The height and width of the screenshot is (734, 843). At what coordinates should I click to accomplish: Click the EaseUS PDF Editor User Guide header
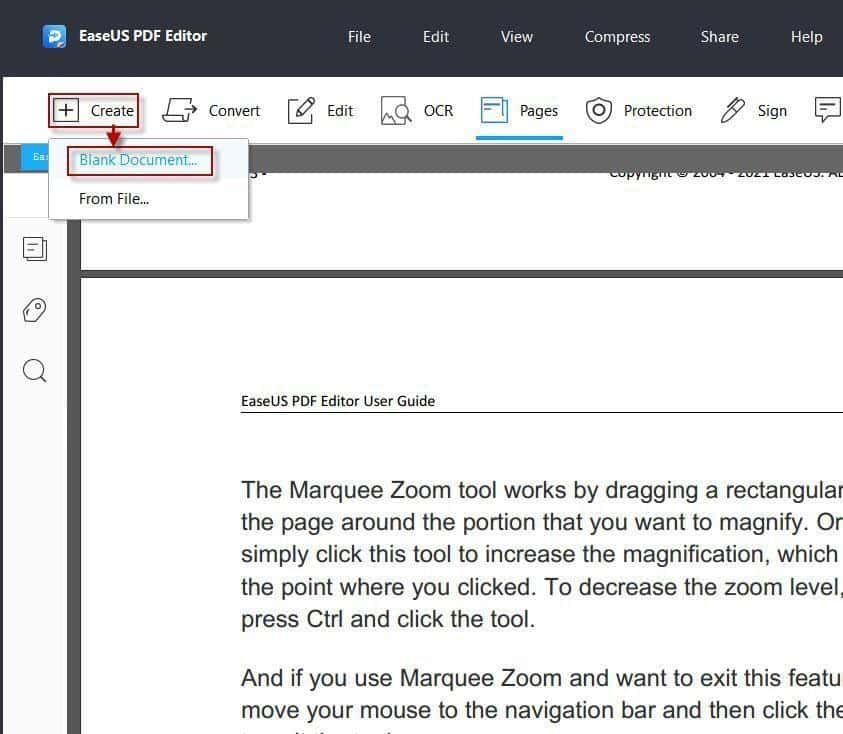pos(338,401)
